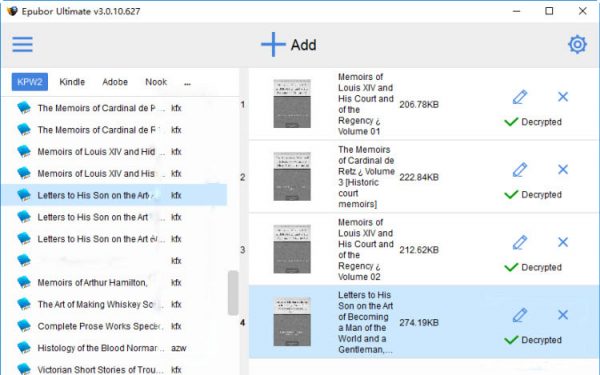
Task: Select Memoirs of Louis XIV and Hid entry
Action: click(x=114, y=152)
